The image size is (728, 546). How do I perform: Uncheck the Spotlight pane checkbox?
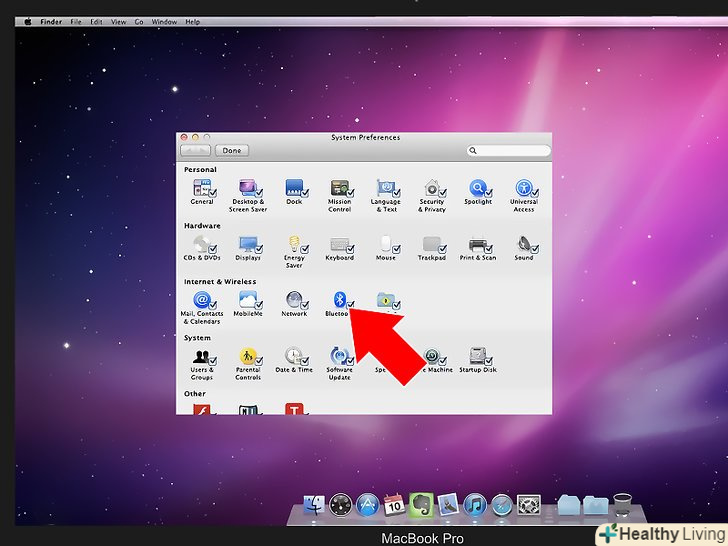point(488,193)
